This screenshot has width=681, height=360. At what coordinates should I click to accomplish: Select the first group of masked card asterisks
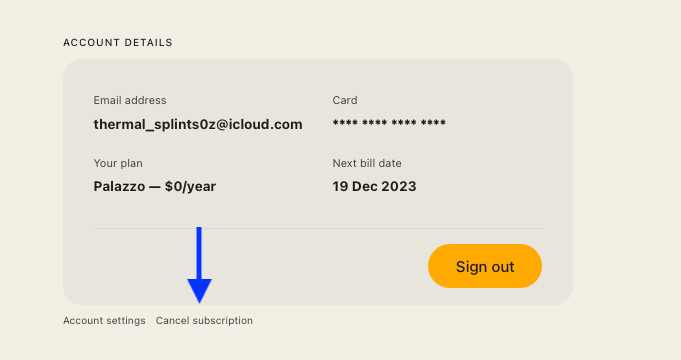[345, 122]
